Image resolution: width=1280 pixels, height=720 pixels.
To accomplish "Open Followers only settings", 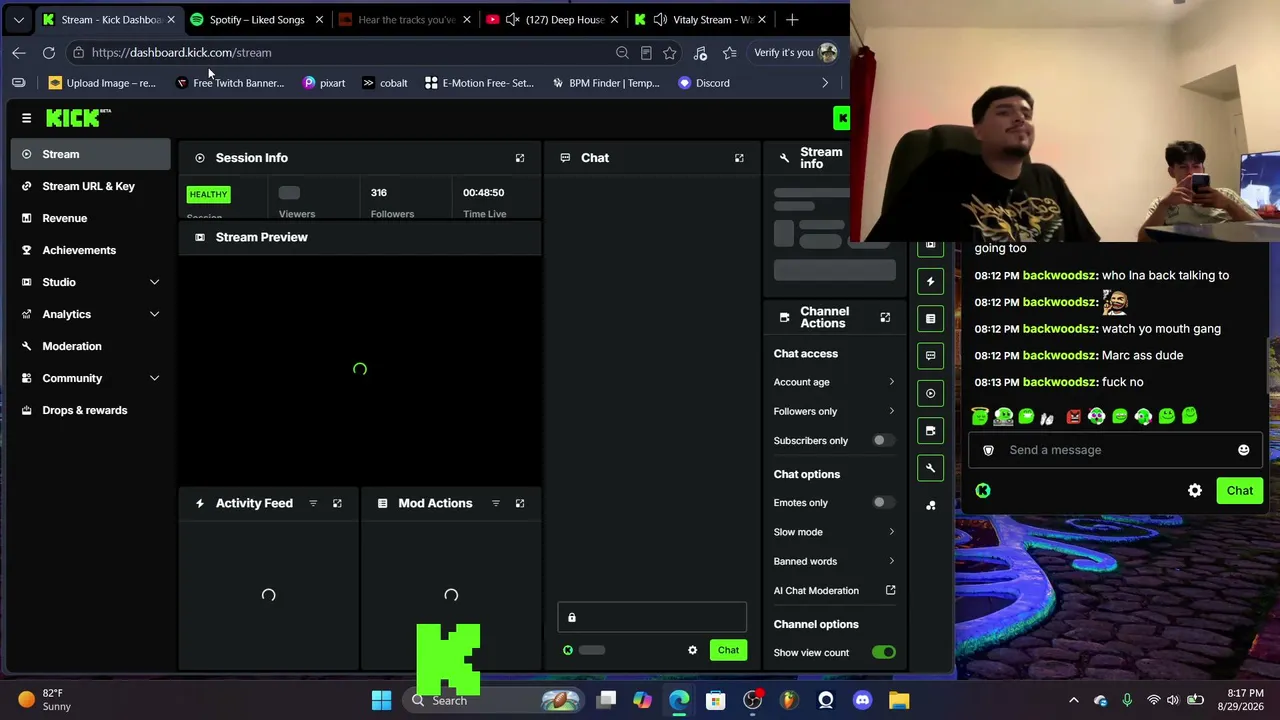I will click(x=834, y=411).
